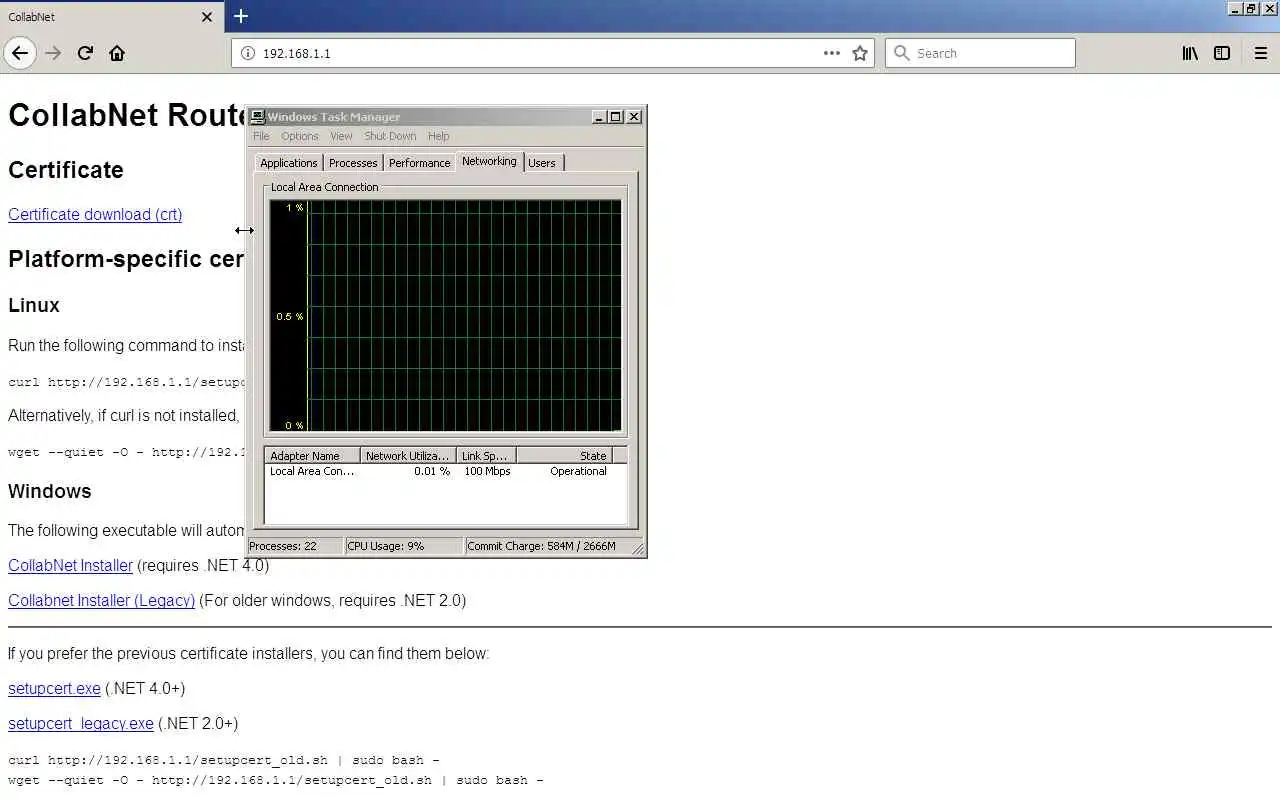Open the browser home page
This screenshot has width=1280, height=800.
coord(117,53)
